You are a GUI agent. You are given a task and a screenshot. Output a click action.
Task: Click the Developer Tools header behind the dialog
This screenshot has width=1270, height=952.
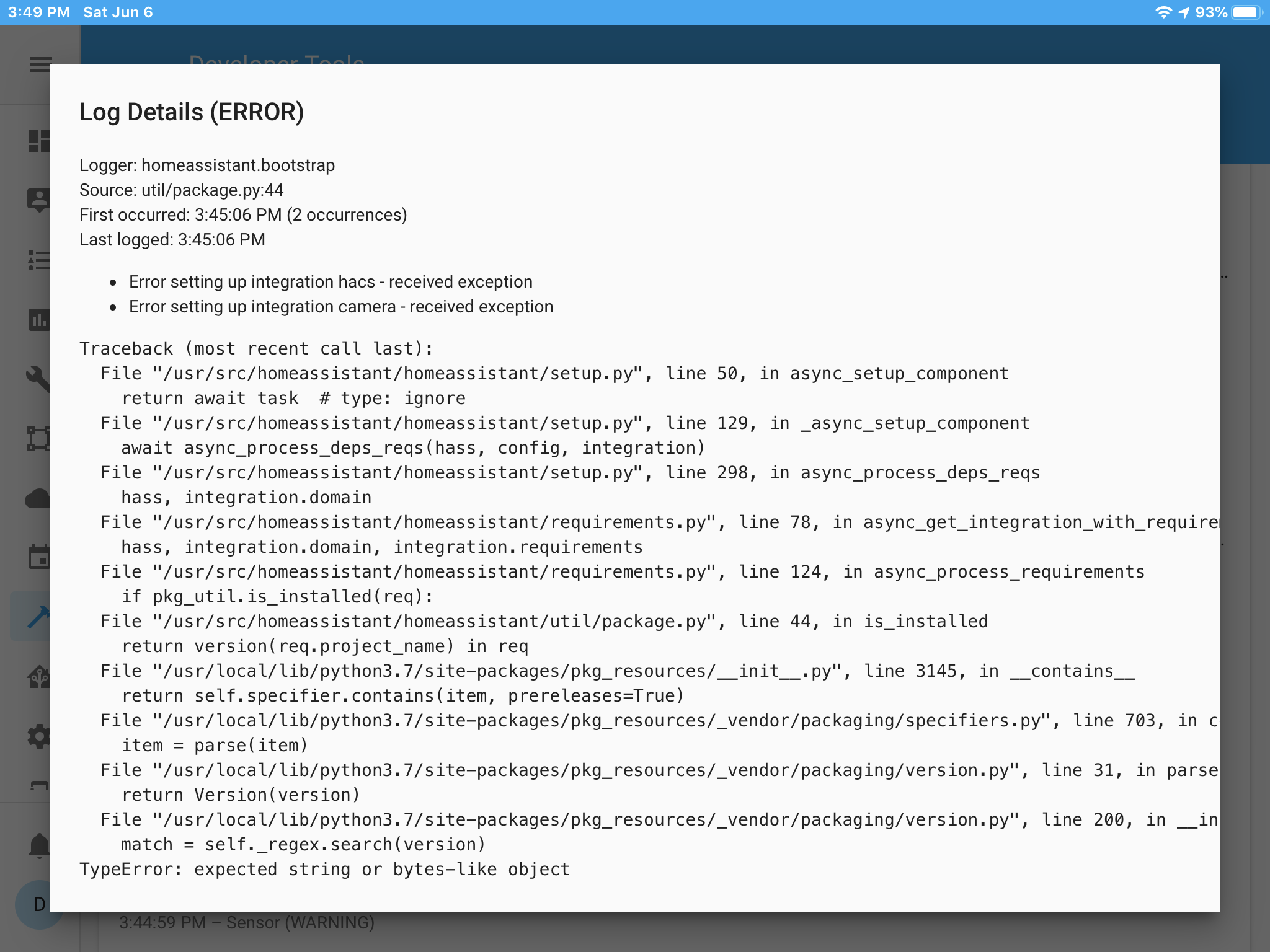[x=275, y=62]
